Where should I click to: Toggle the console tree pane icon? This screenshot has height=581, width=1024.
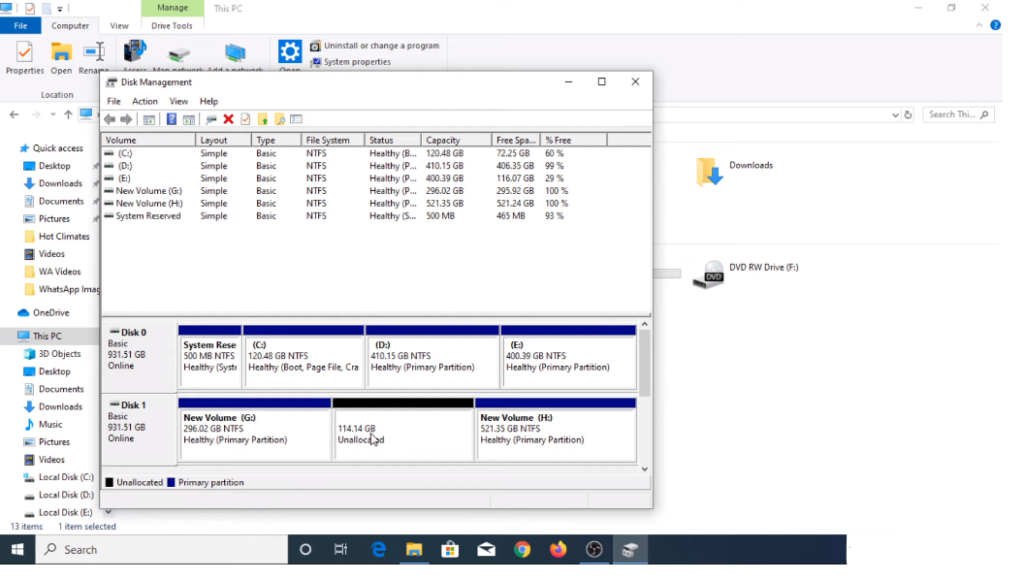pyautogui.click(x=148, y=119)
